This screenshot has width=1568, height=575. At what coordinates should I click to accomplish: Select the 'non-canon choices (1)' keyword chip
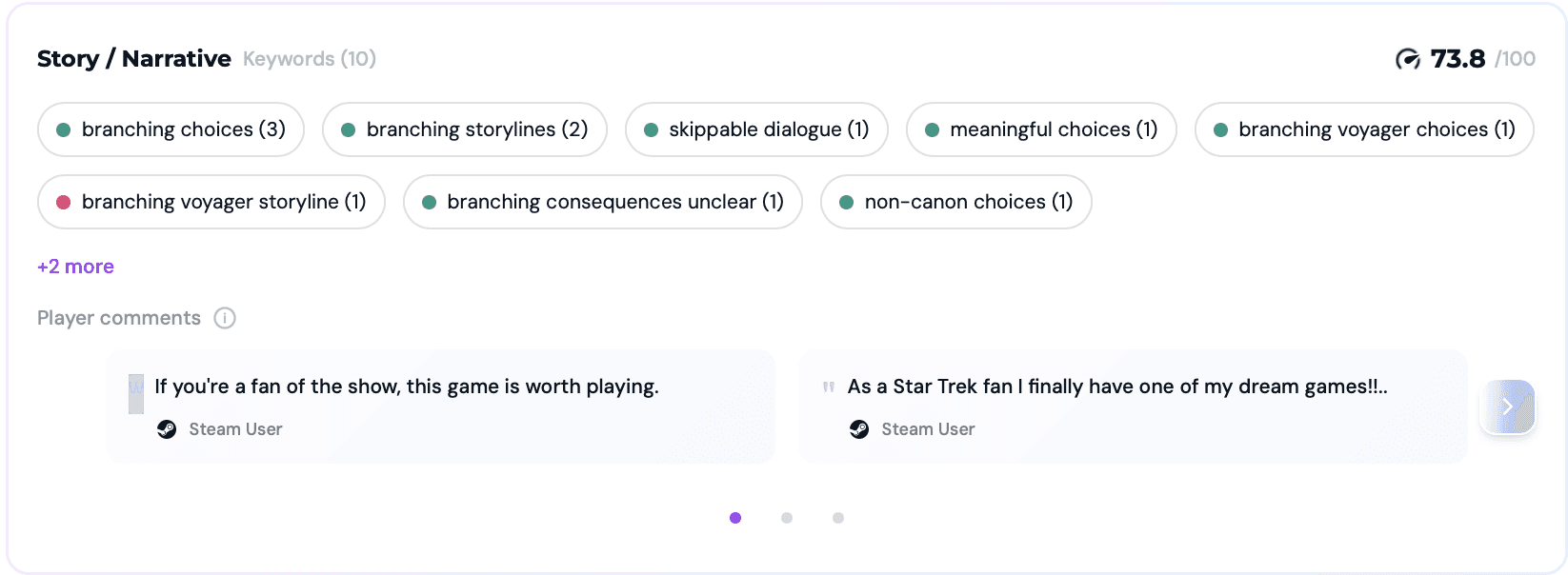[x=955, y=202]
